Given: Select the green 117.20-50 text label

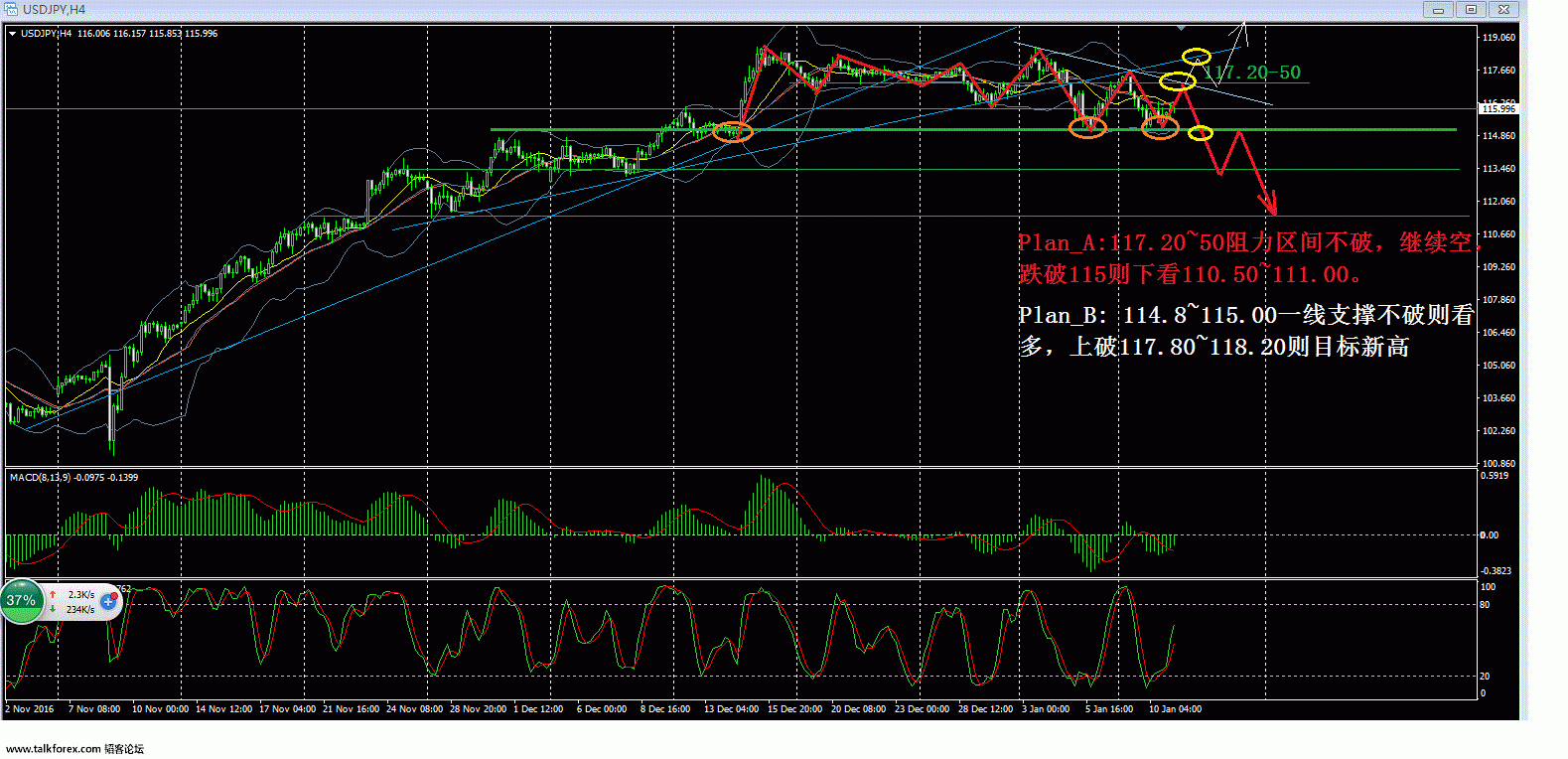Looking at the screenshot, I should pos(1252,73).
